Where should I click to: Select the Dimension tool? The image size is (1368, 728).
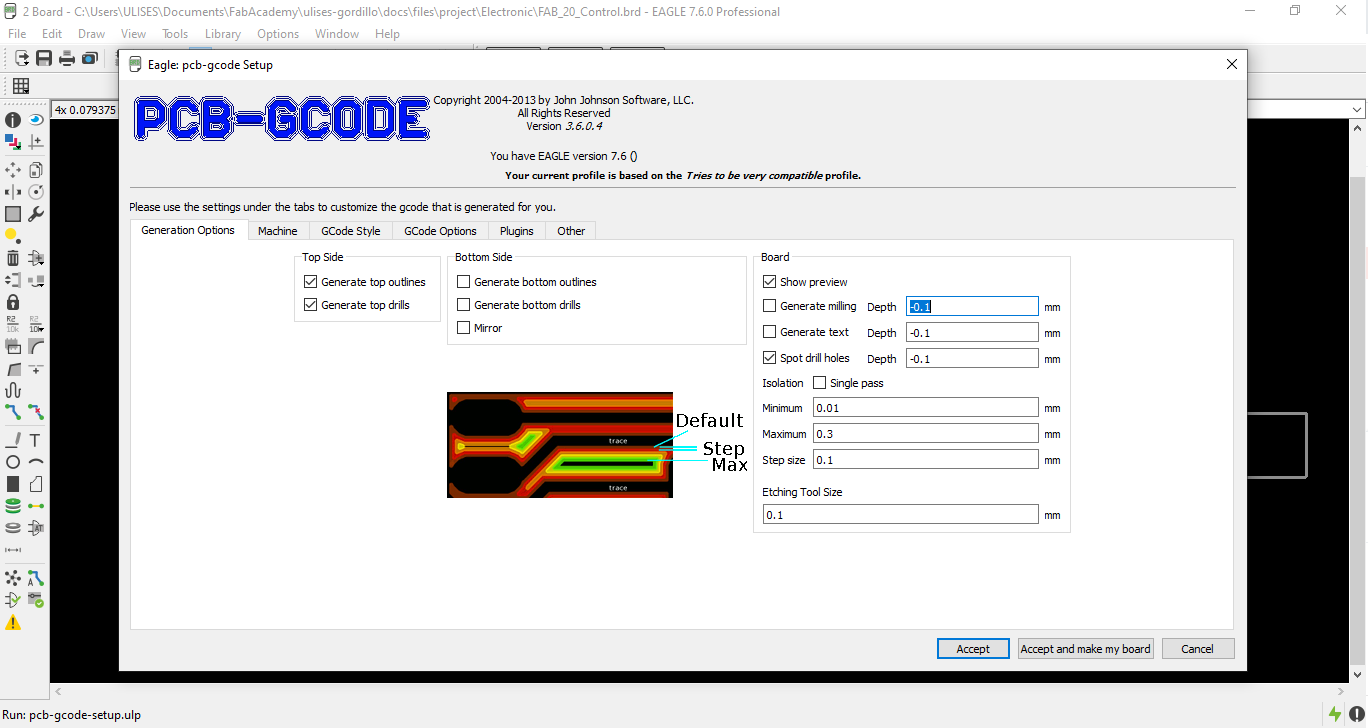pyautogui.click(x=13, y=550)
